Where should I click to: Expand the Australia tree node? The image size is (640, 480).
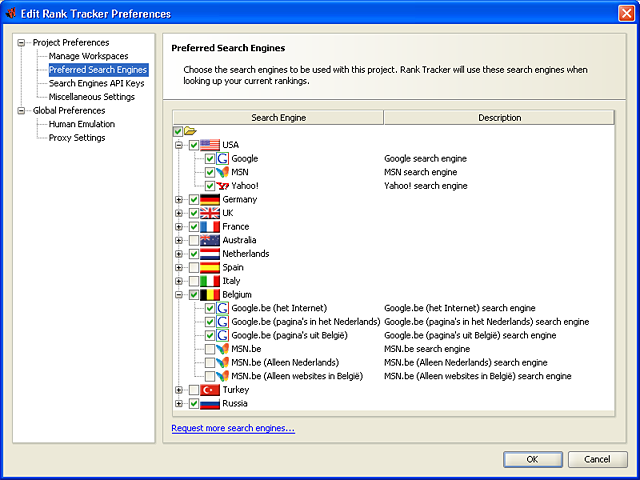179,240
